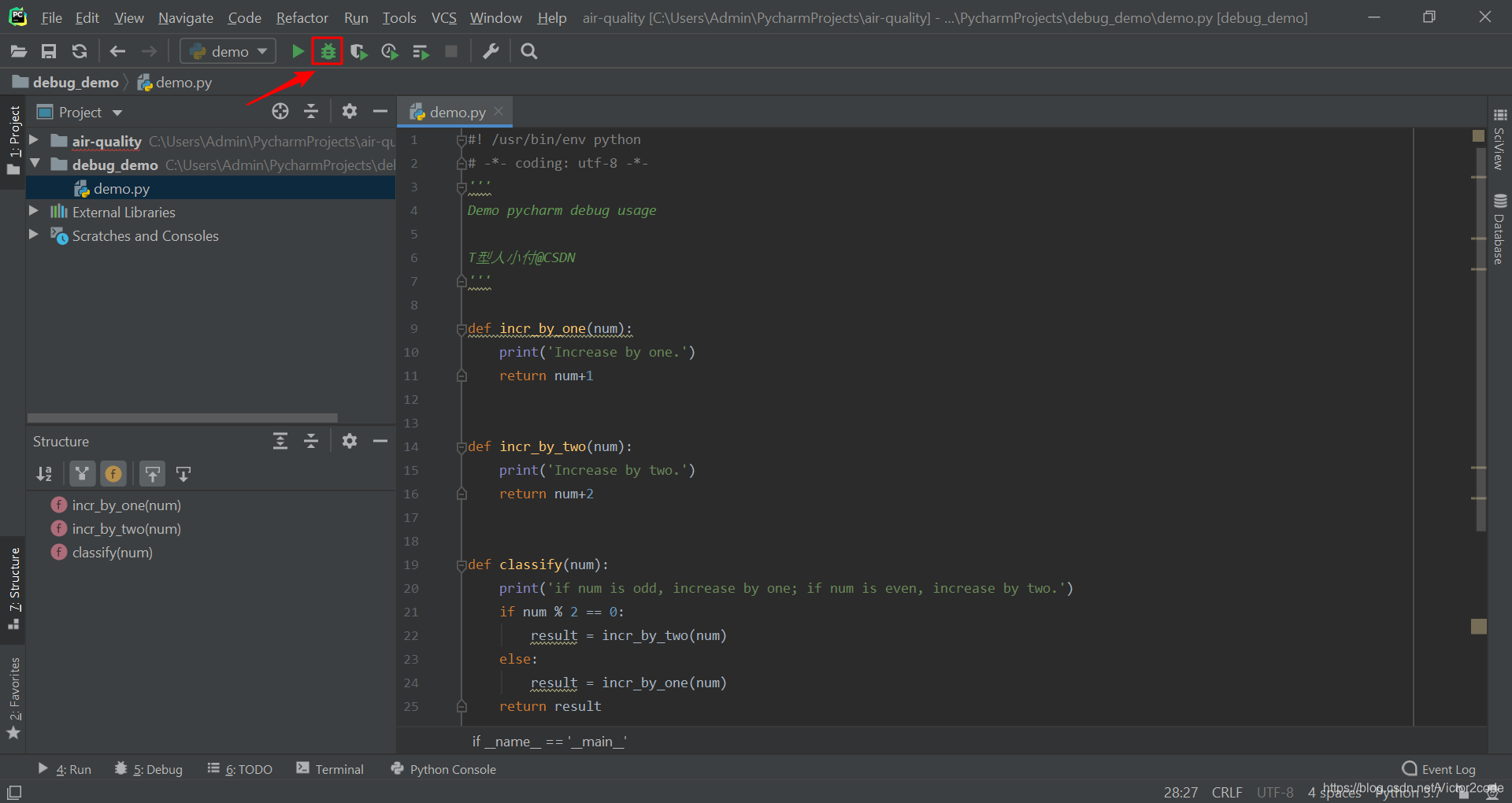Image resolution: width=1512 pixels, height=803 pixels.
Task: Fold the classify function at line 19
Action: click(x=461, y=565)
